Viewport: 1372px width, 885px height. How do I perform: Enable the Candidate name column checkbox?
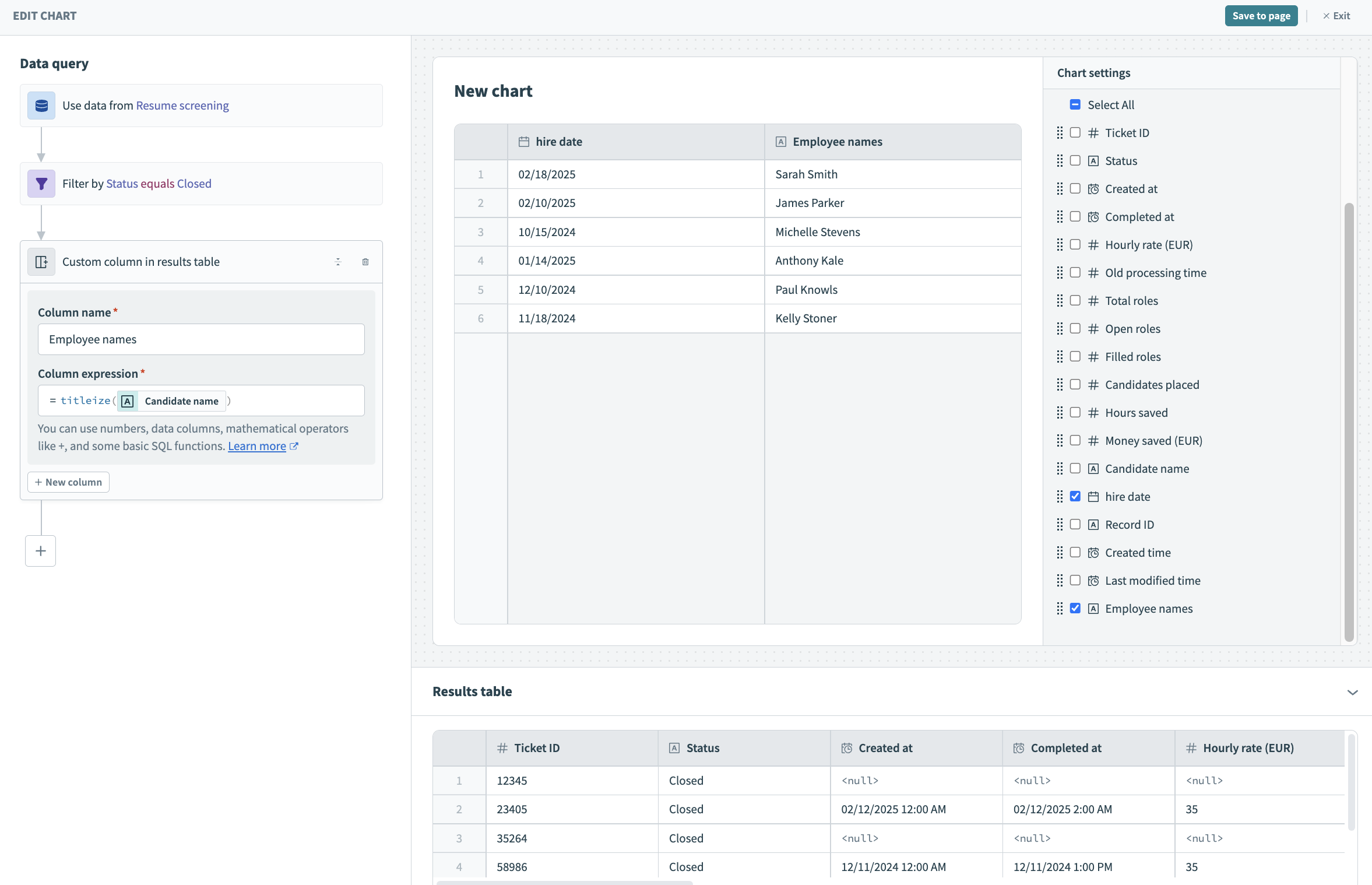pyautogui.click(x=1075, y=469)
